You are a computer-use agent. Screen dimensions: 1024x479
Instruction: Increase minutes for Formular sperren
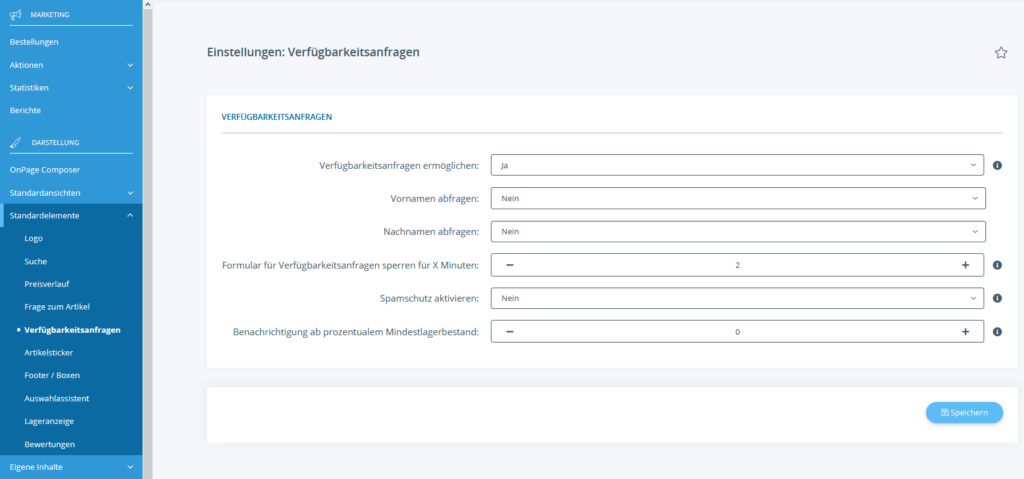(x=965, y=265)
